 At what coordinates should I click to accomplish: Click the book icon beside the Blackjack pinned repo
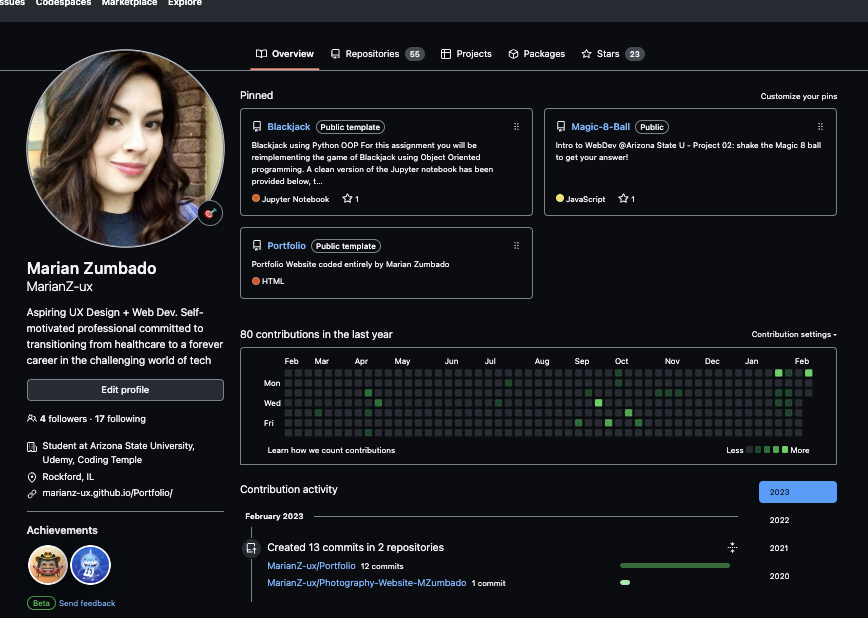tap(256, 126)
